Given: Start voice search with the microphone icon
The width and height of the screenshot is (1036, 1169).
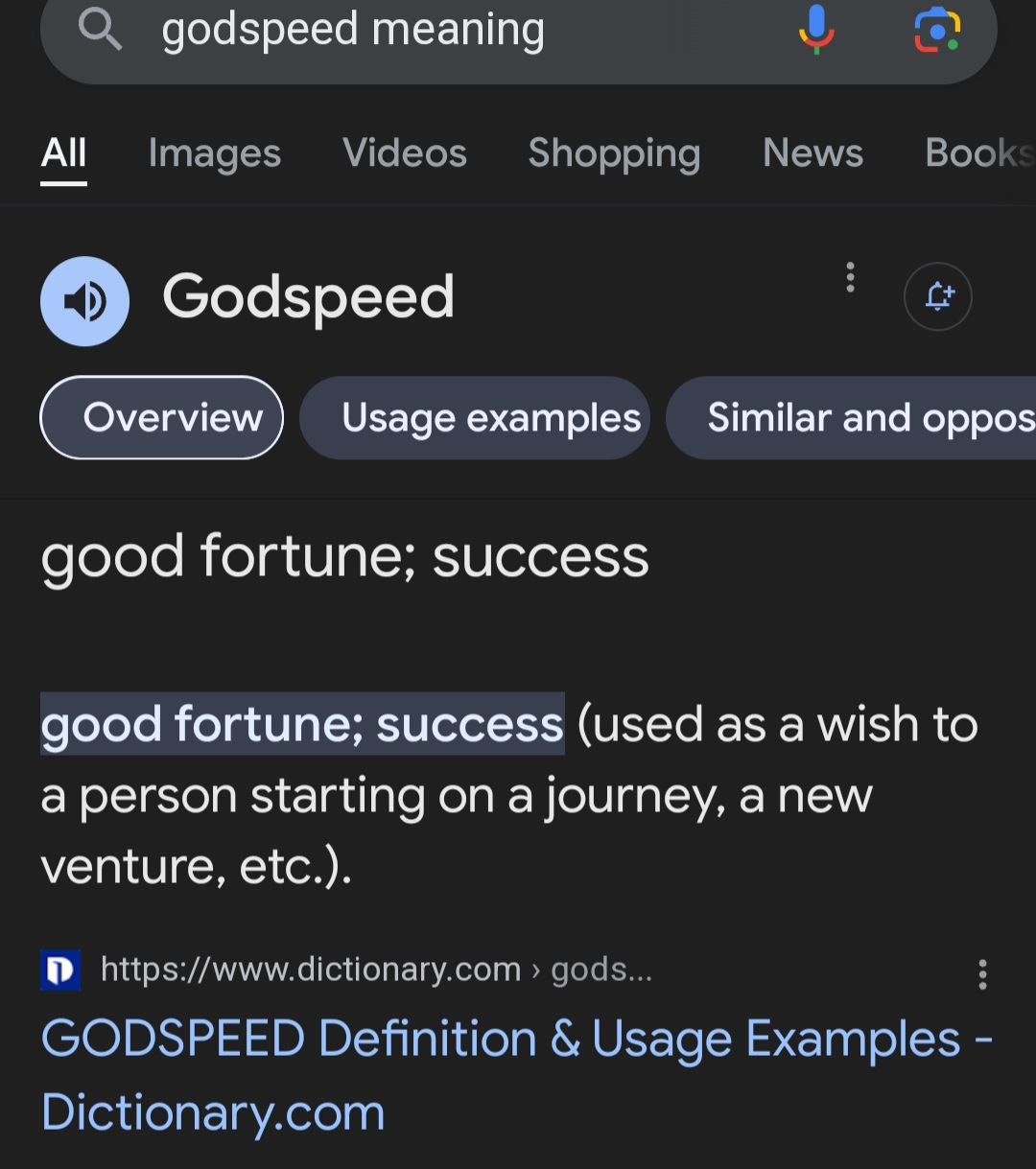Looking at the screenshot, I should (x=816, y=29).
